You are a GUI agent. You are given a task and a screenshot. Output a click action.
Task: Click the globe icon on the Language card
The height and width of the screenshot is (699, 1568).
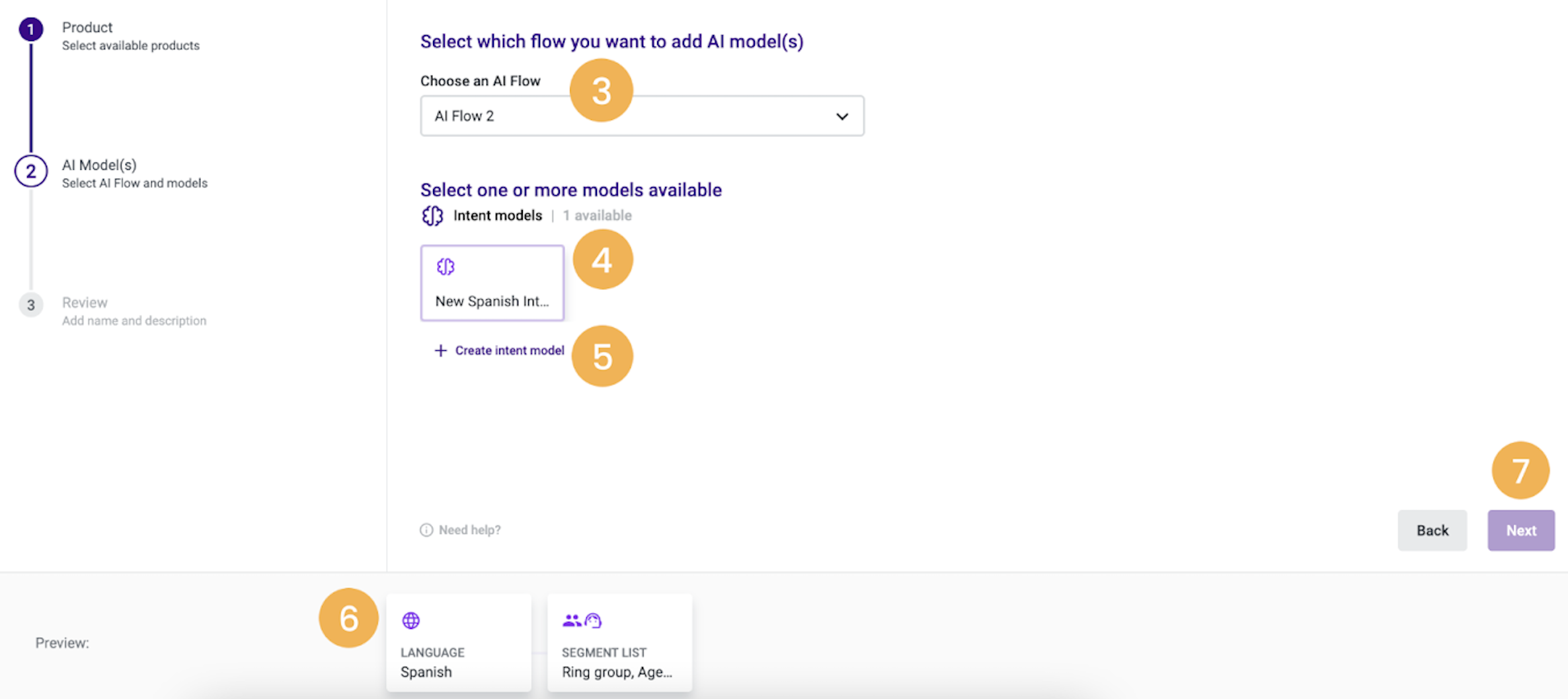click(411, 620)
